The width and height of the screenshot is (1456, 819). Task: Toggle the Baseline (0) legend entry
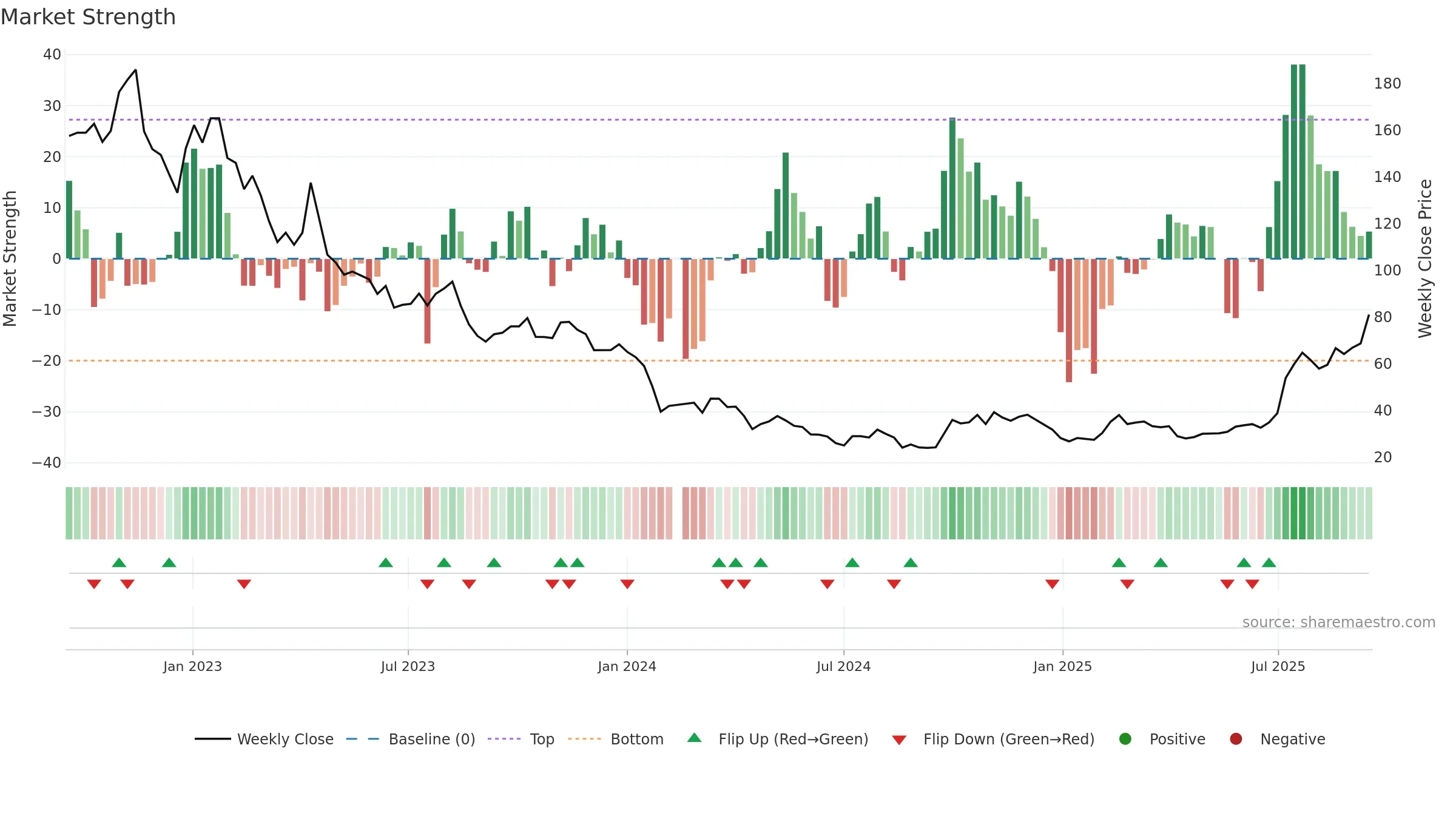coord(411,739)
